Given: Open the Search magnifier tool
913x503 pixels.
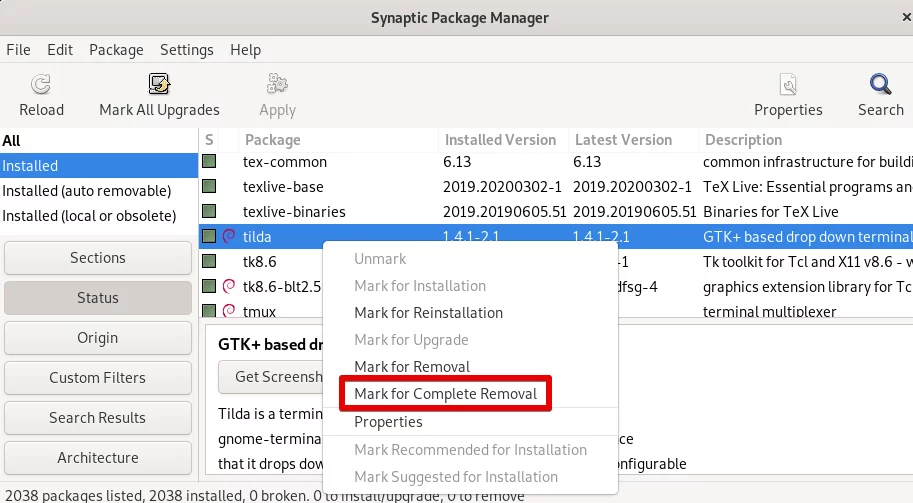Looking at the screenshot, I should pyautogui.click(x=880, y=84).
